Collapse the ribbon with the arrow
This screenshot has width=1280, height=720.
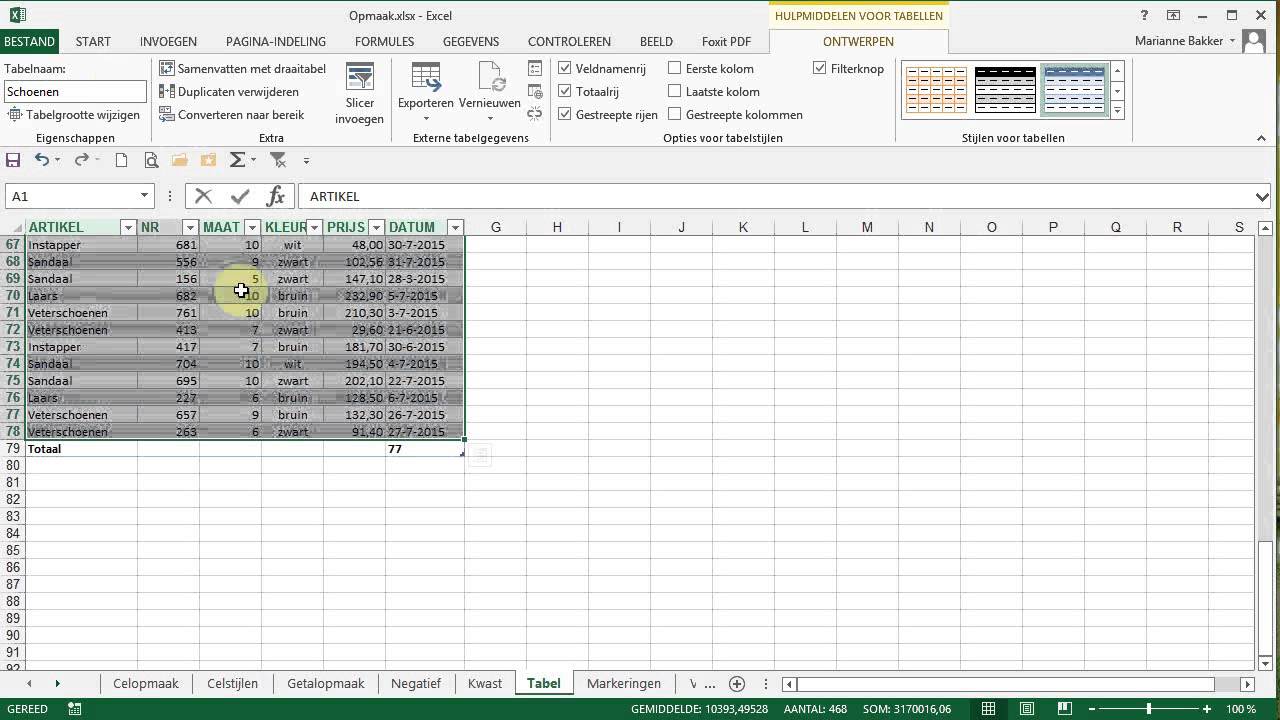(1262, 138)
